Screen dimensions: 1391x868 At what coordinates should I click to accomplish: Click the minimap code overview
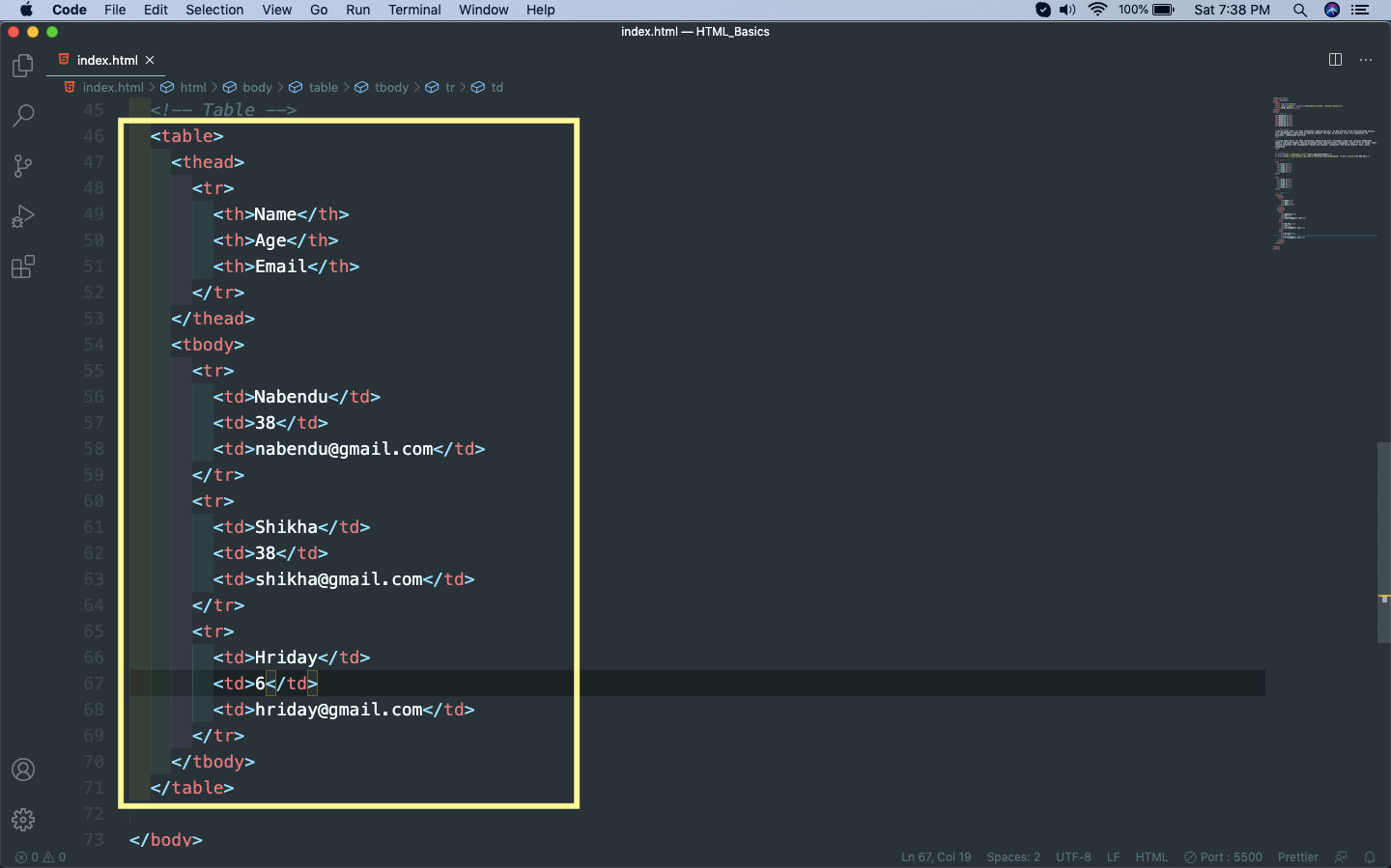click(x=1323, y=174)
